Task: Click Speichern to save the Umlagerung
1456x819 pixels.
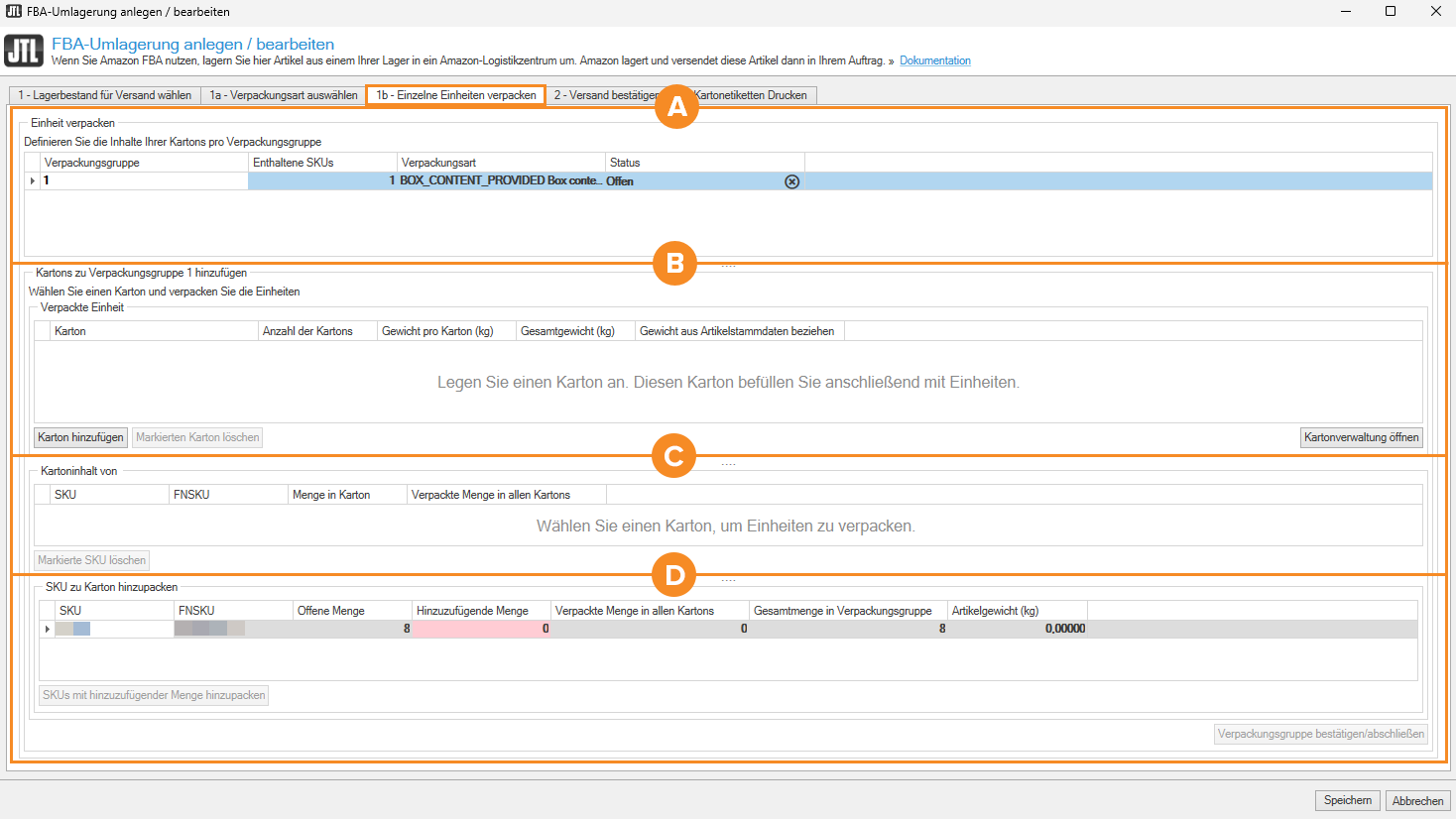Action: [1347, 800]
